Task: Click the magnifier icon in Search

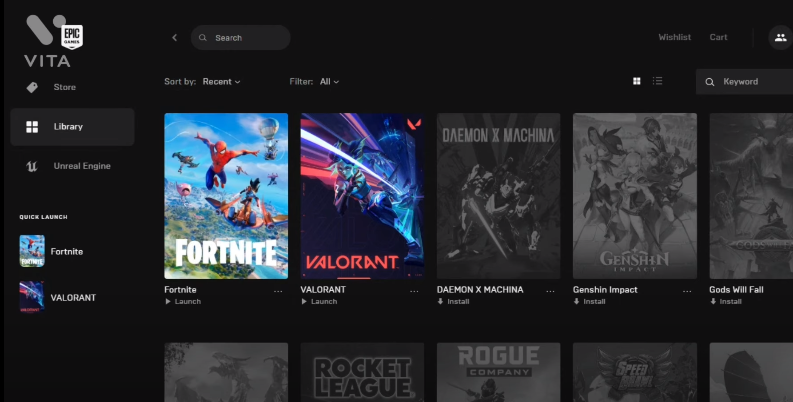Action: (x=203, y=37)
